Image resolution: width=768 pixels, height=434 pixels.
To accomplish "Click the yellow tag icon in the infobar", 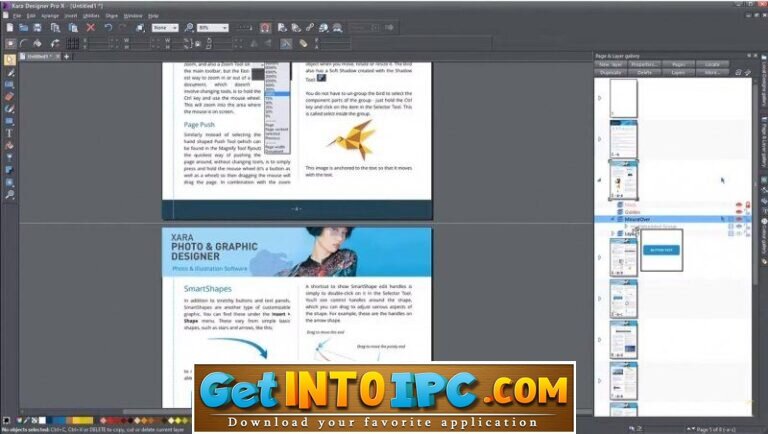I will (304, 44).
